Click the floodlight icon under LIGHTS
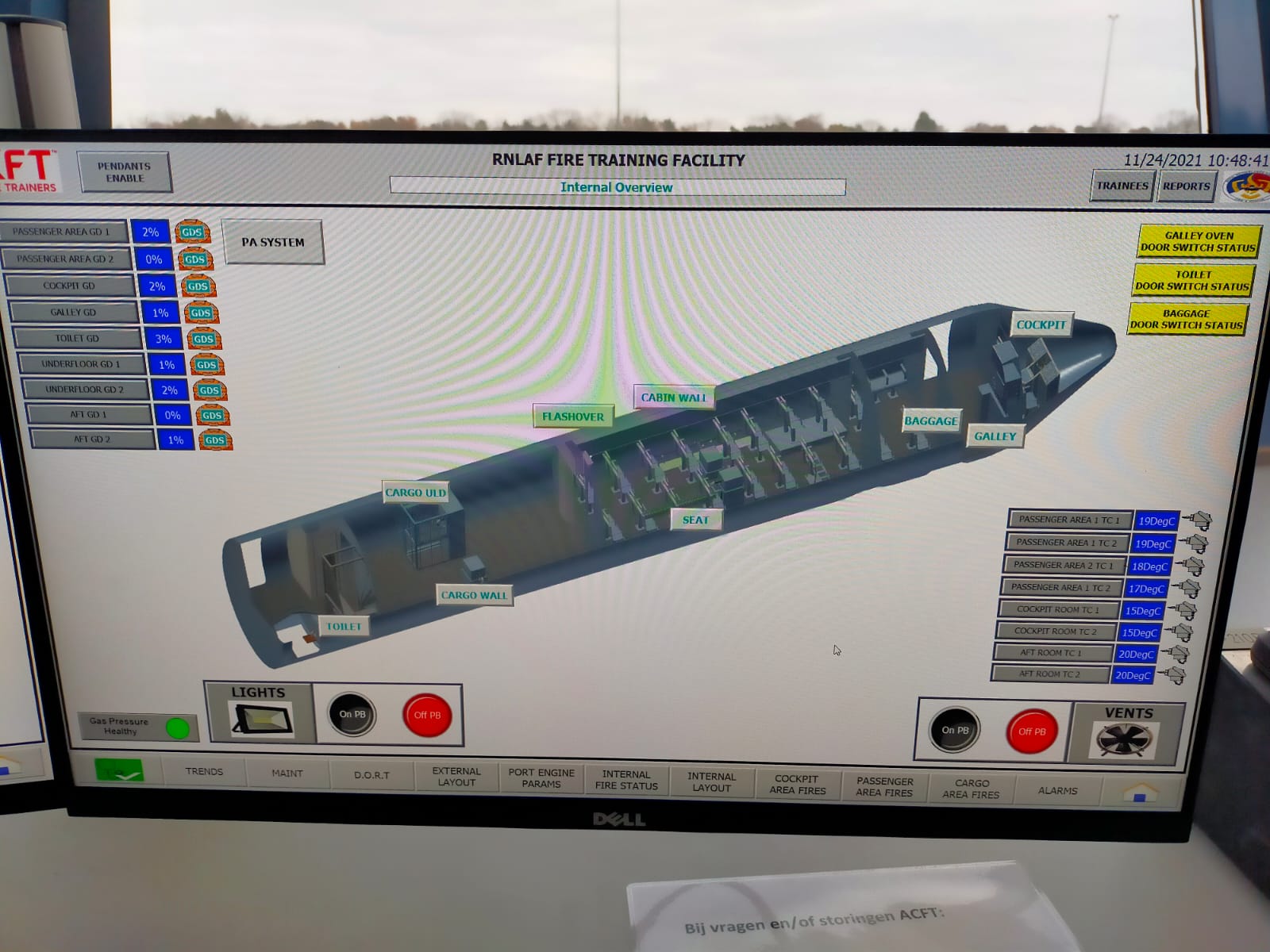 coord(262,720)
